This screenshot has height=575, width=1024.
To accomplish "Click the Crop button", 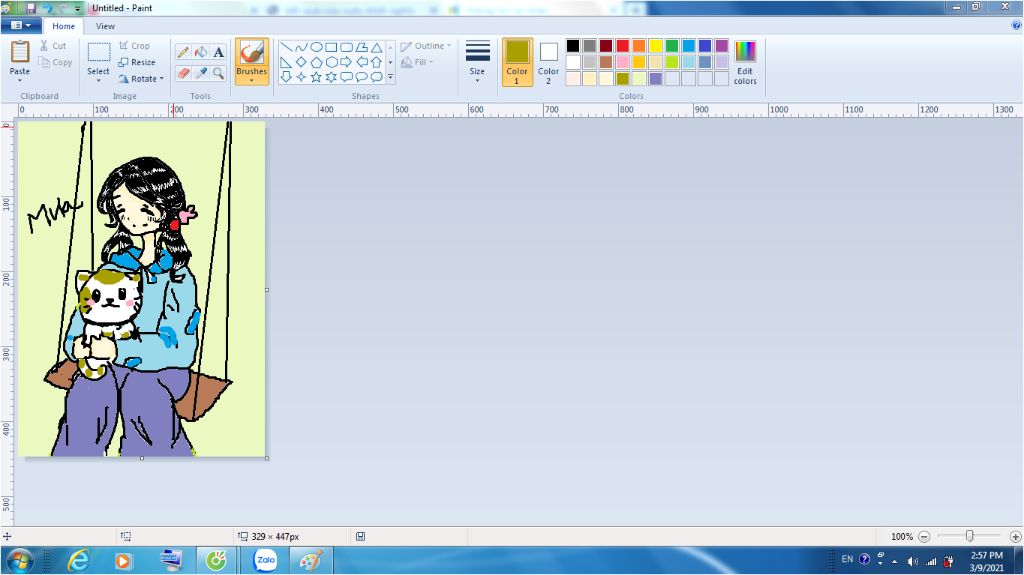I will pyautogui.click(x=135, y=46).
